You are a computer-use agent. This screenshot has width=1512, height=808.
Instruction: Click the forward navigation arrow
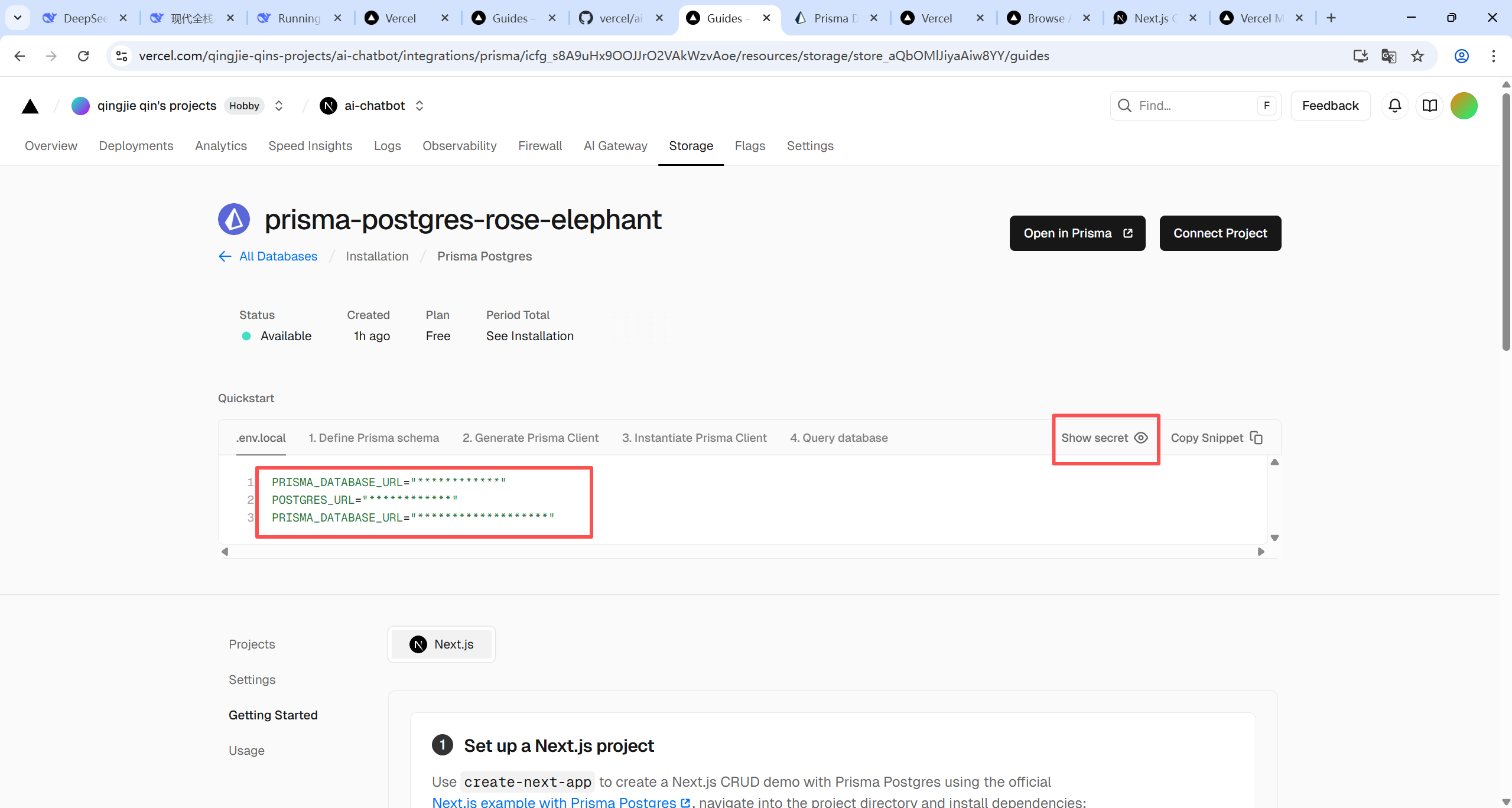[x=51, y=56]
